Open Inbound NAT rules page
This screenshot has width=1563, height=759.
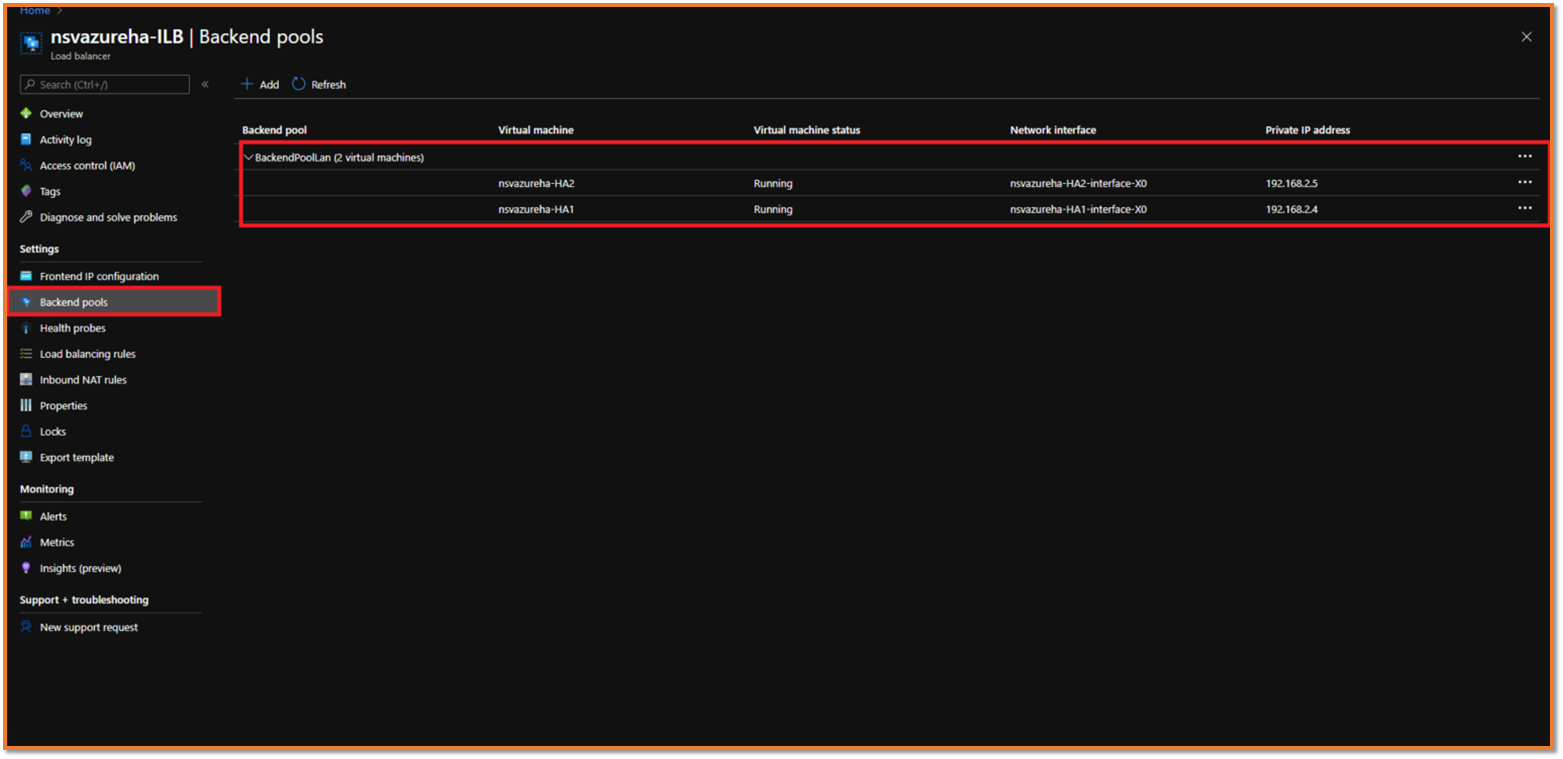pyautogui.click(x=83, y=380)
